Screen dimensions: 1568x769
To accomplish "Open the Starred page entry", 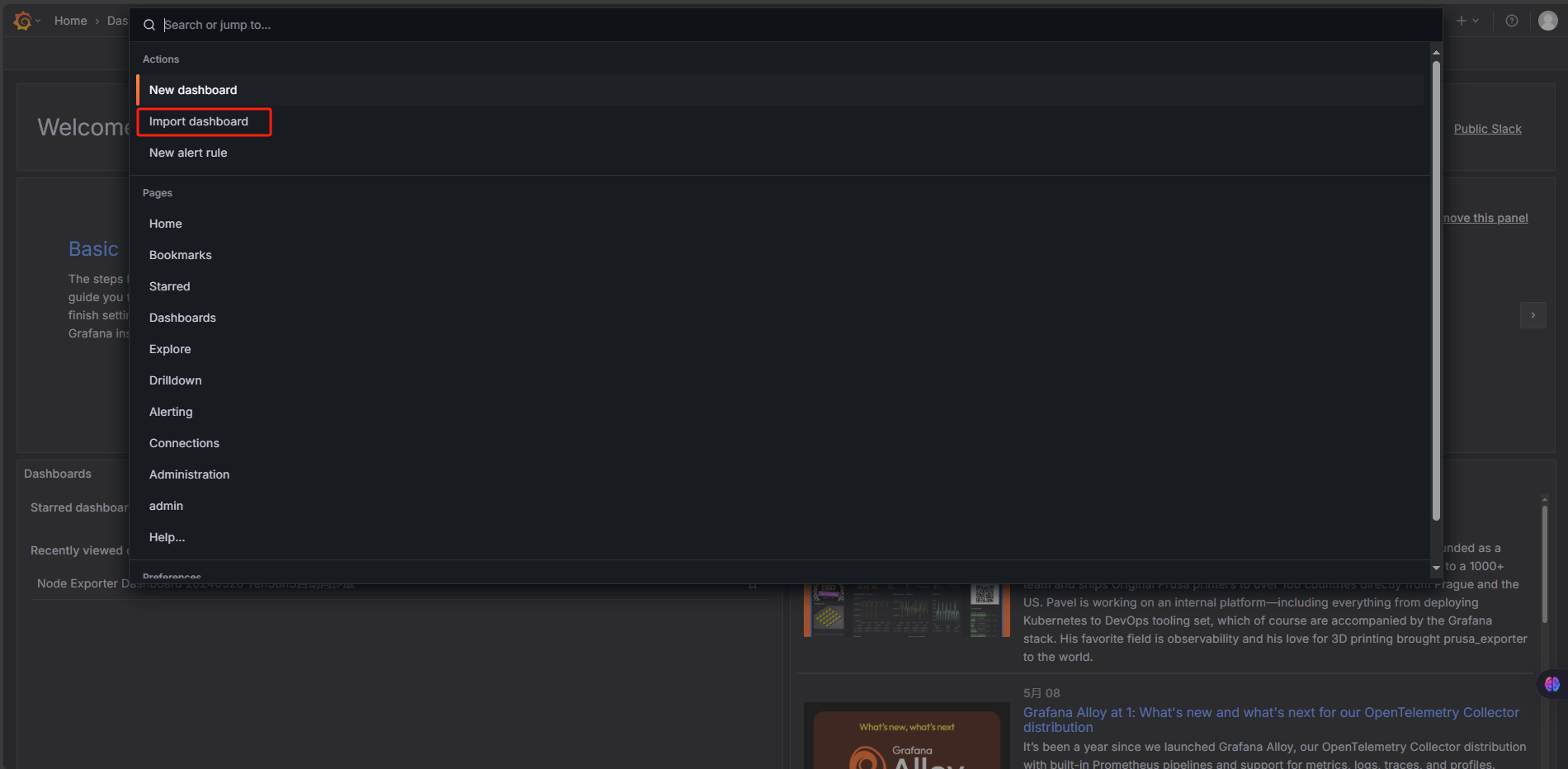I will coord(780,286).
